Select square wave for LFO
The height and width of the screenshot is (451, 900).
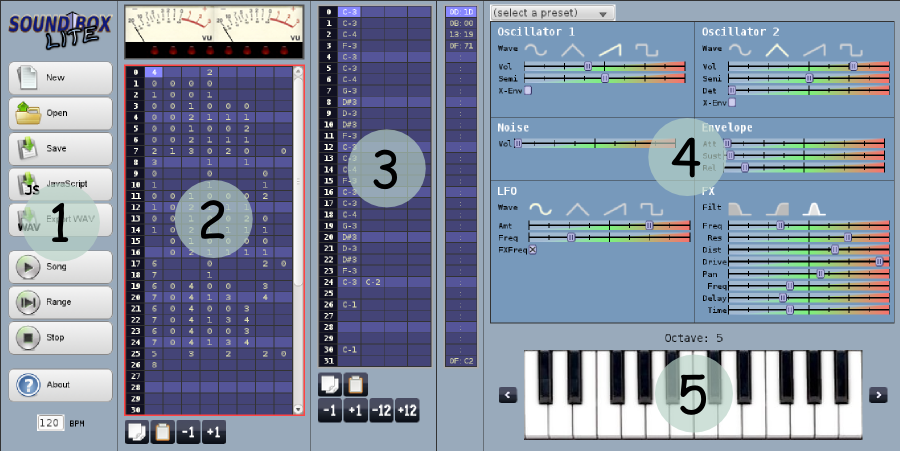651,209
